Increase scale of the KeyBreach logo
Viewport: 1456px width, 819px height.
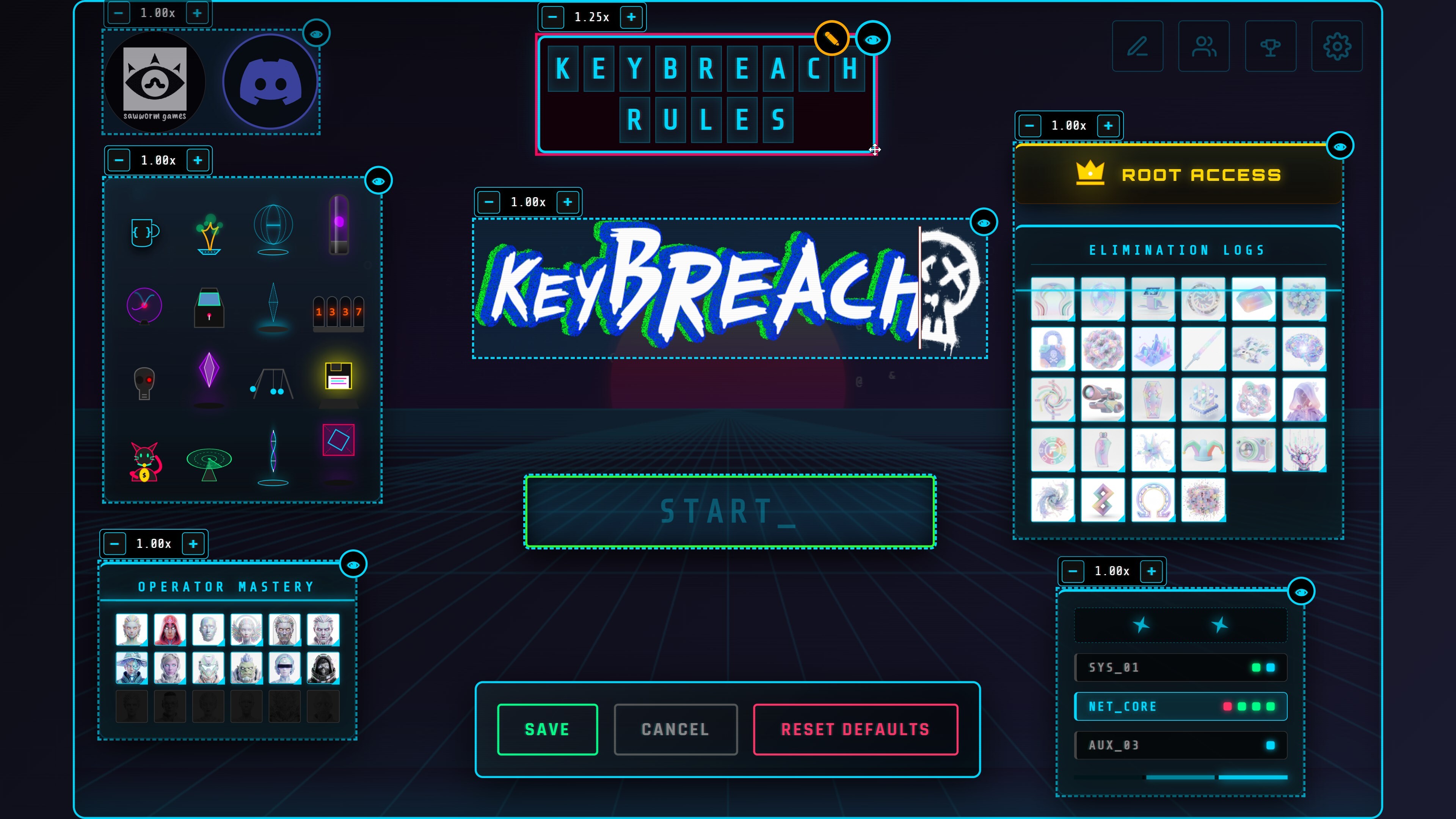point(568,202)
